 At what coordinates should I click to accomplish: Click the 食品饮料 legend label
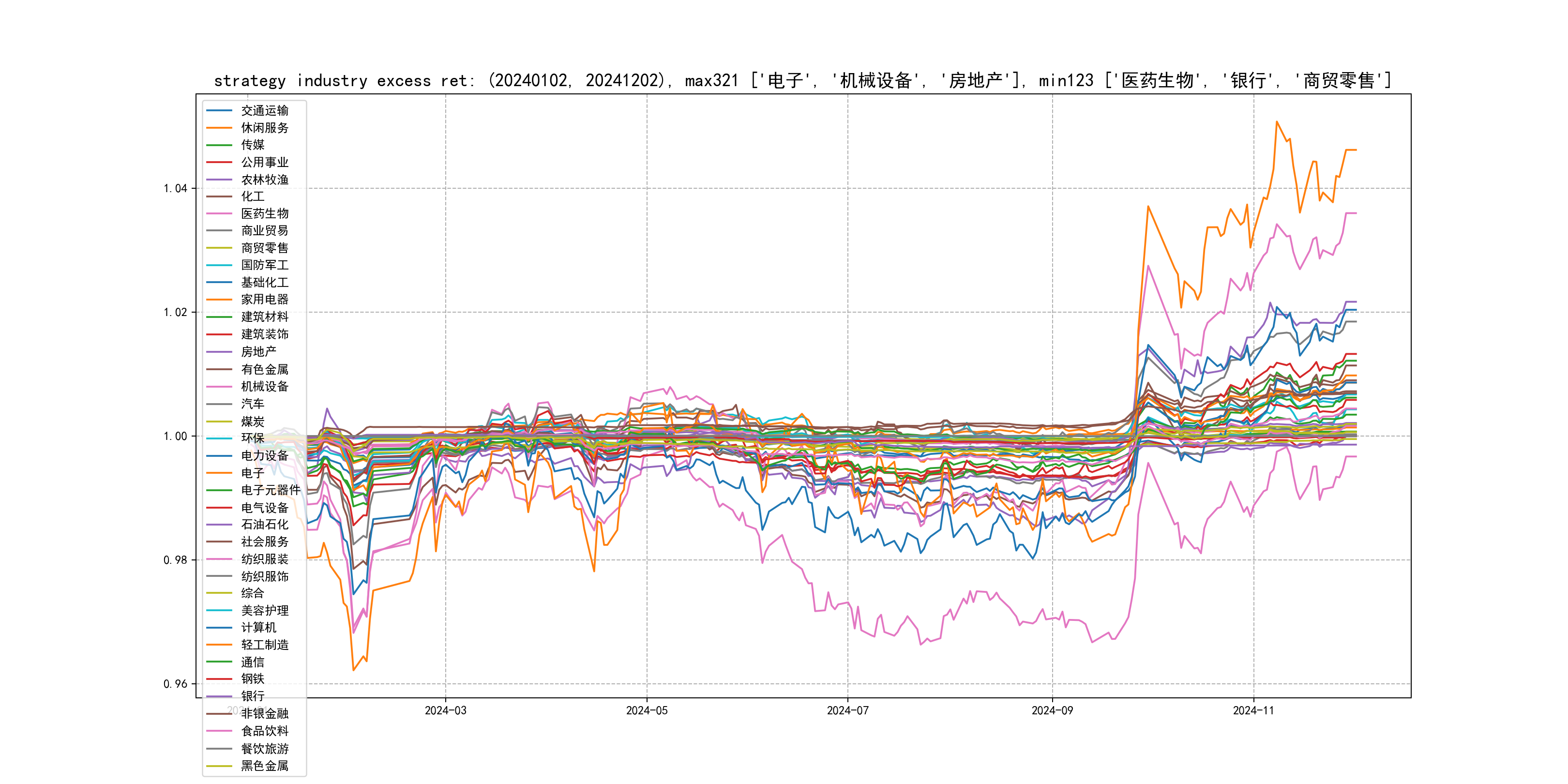click(264, 731)
